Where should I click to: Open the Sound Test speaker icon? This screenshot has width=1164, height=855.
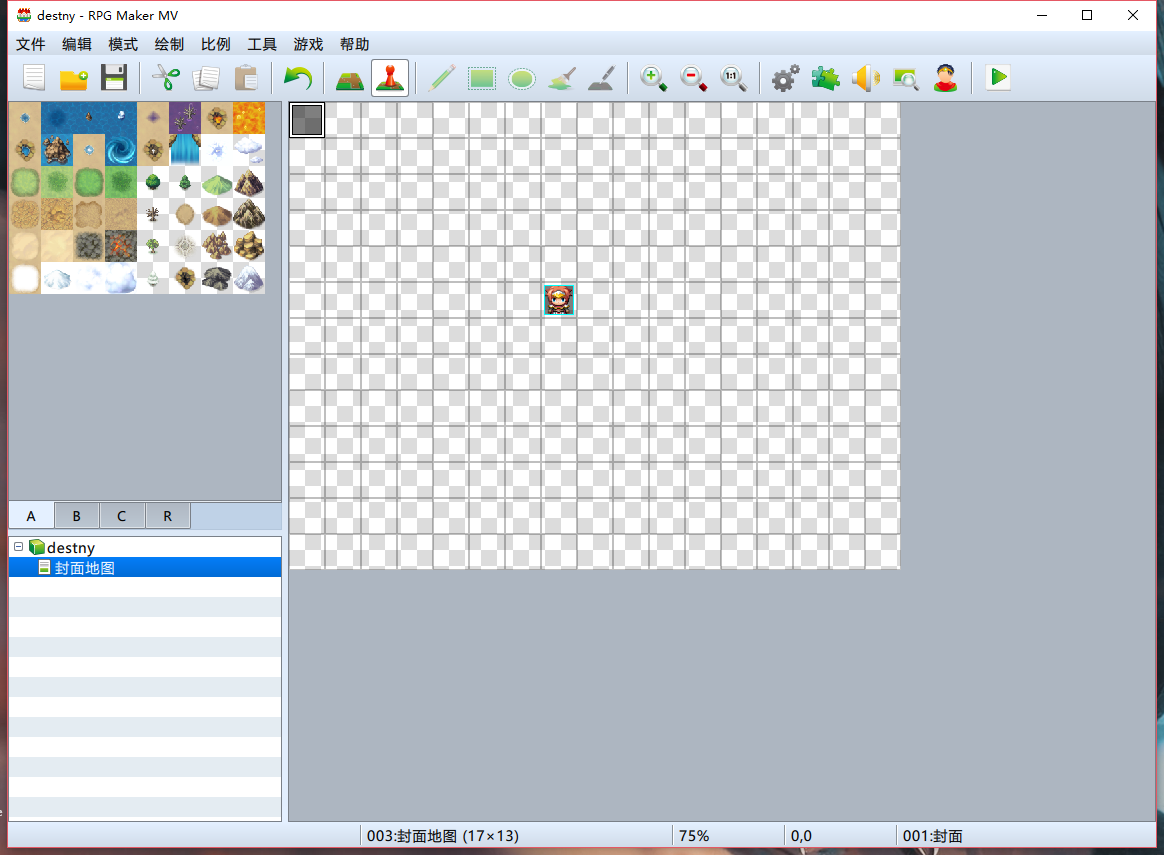coord(866,78)
